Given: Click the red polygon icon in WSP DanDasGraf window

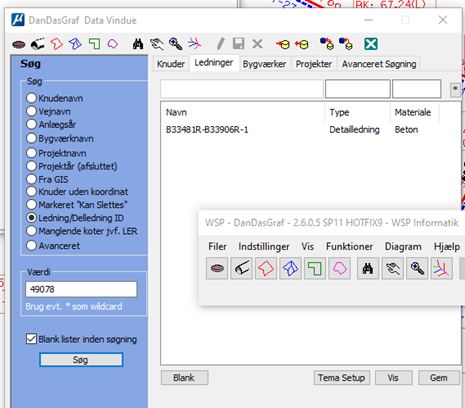Looking at the screenshot, I should click(266, 268).
